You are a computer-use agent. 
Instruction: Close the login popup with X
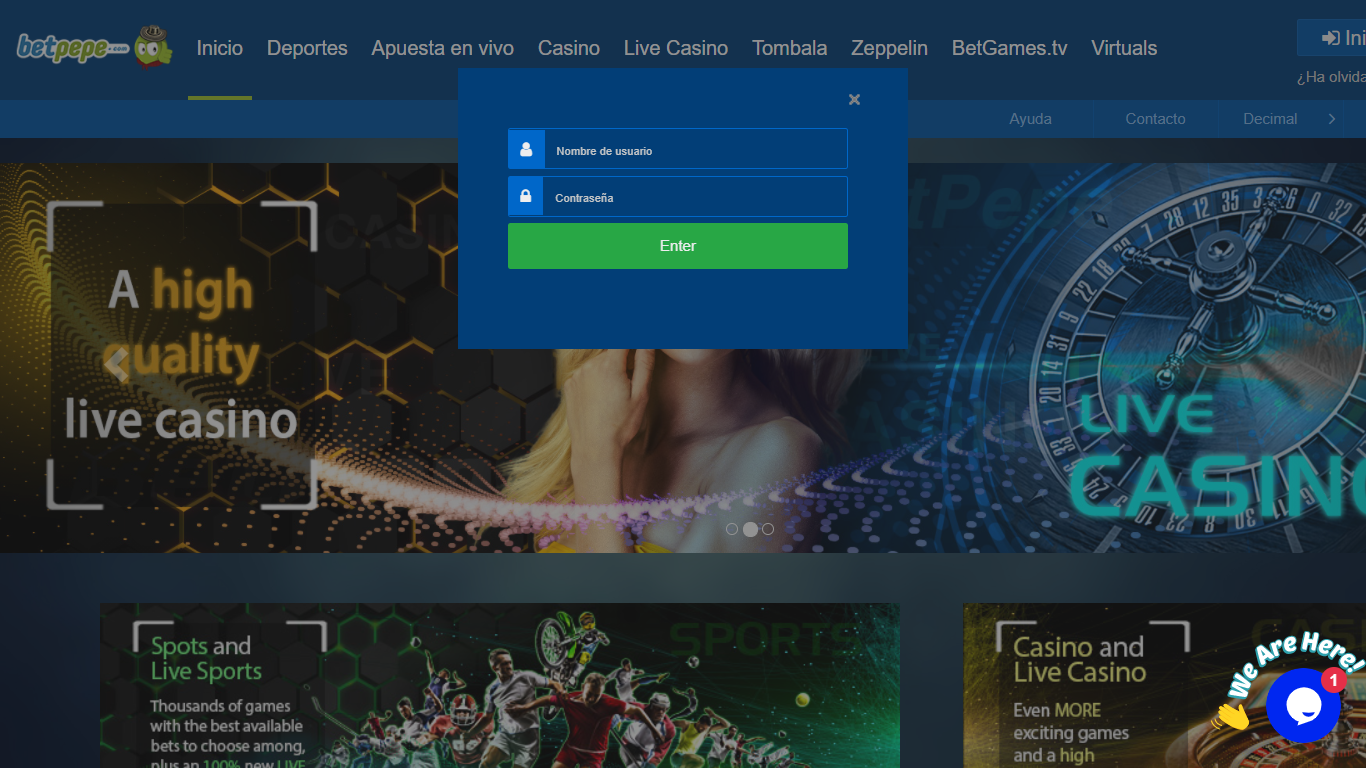(x=854, y=99)
